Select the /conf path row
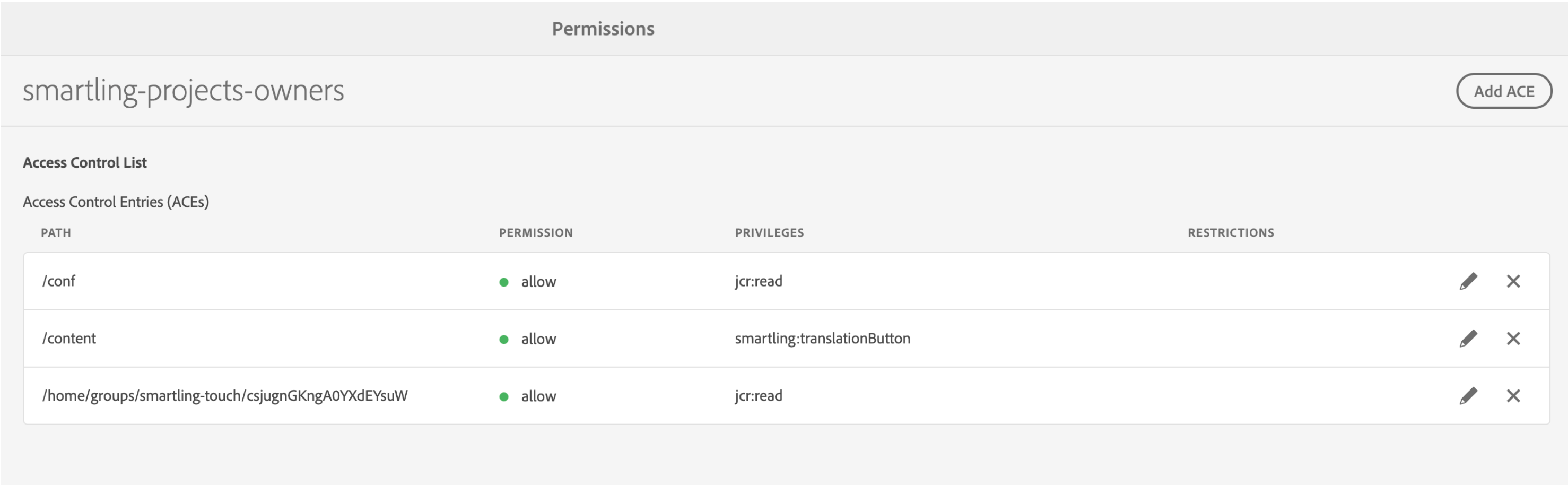The image size is (1568, 485). click(787, 281)
